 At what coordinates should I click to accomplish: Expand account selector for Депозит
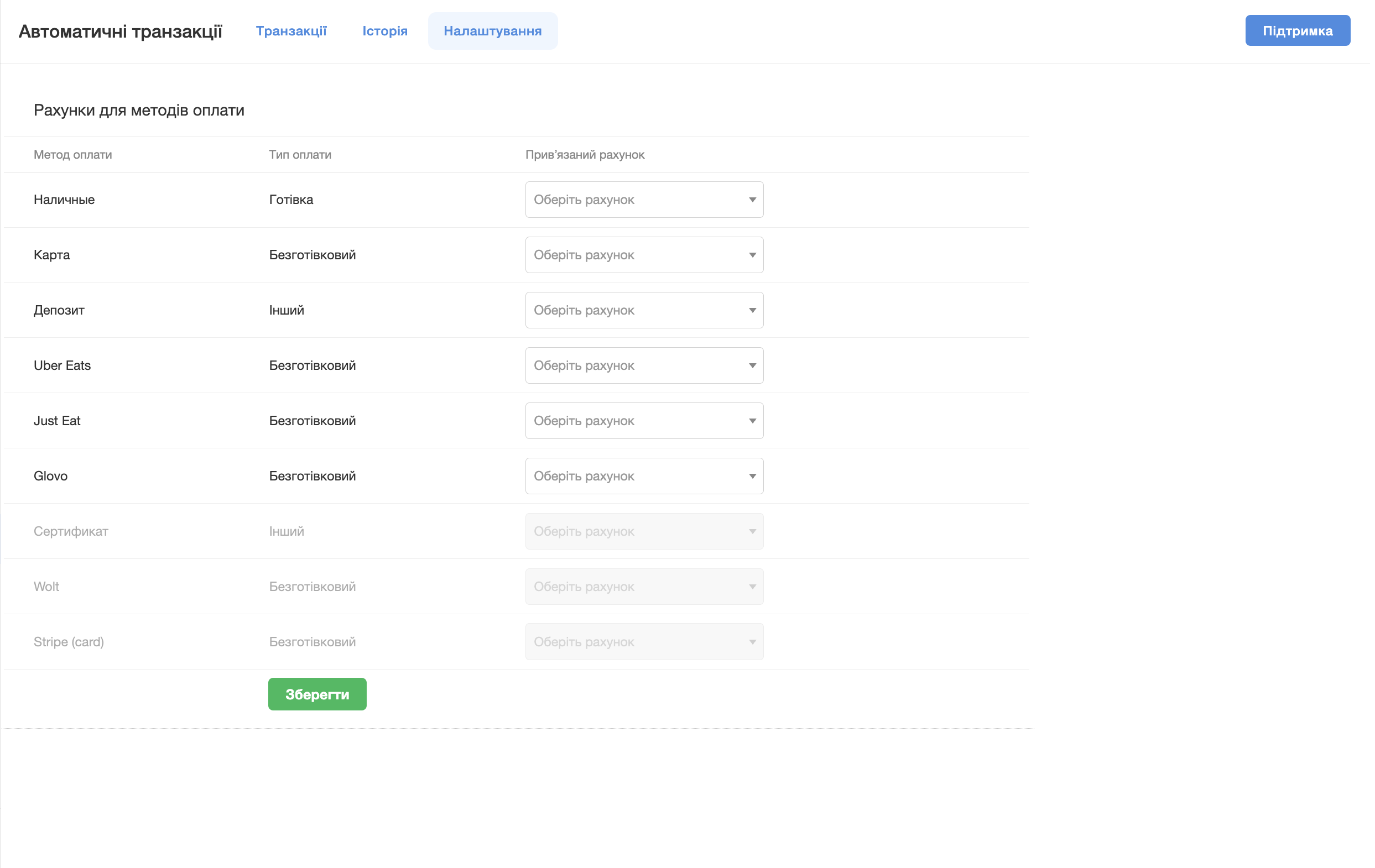pyautogui.click(x=644, y=311)
